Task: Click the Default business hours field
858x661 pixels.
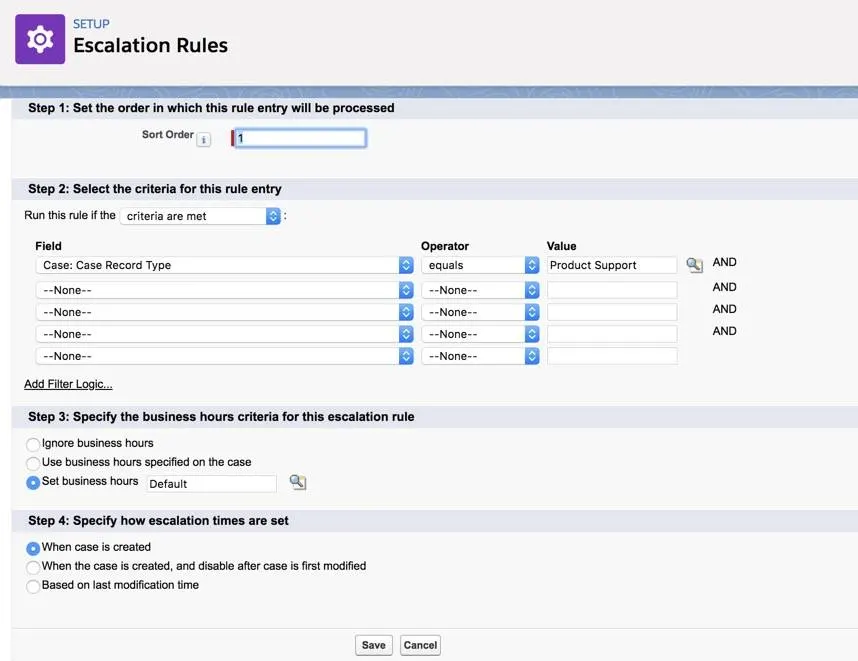Action: 211,484
